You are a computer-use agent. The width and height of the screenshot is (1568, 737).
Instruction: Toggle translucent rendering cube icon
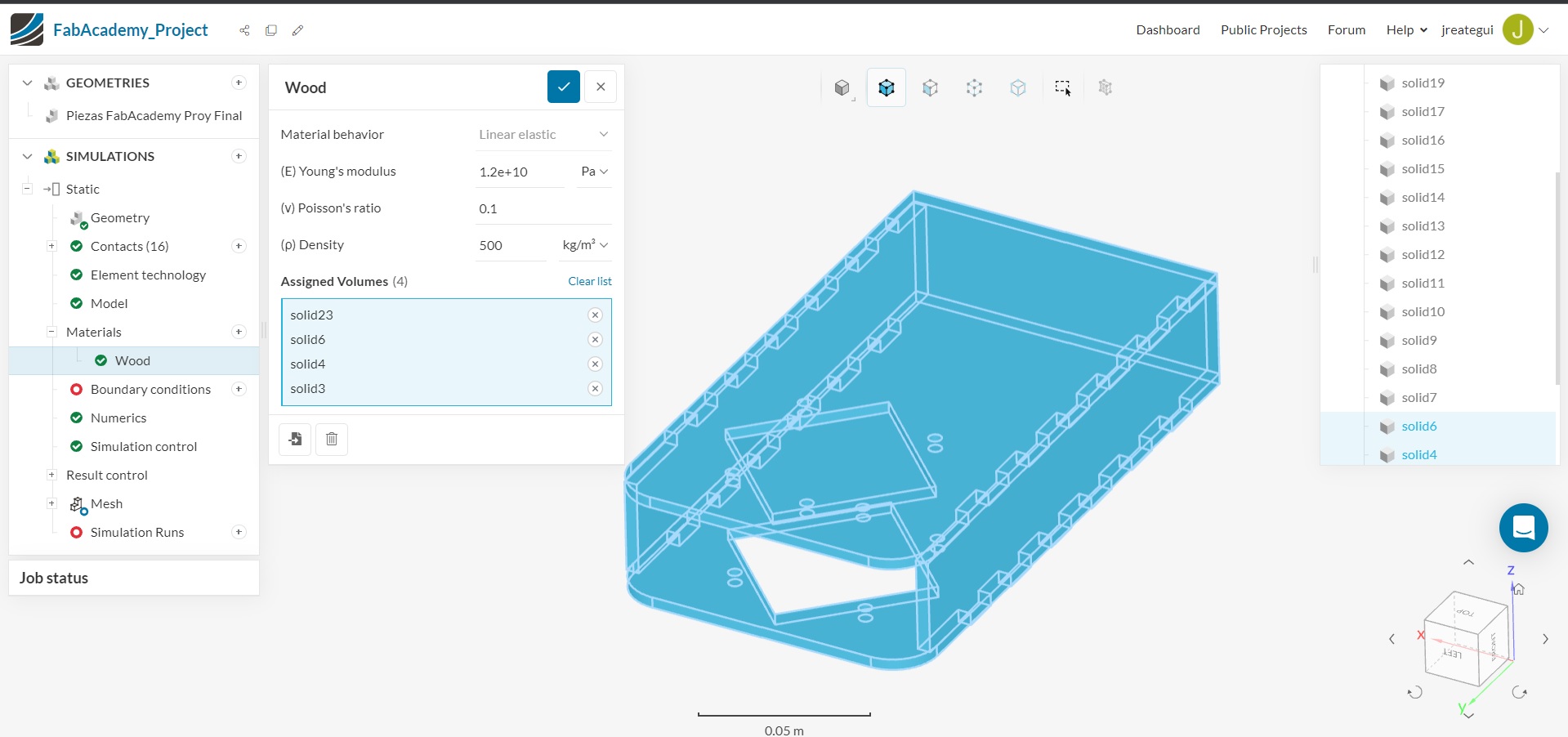1018,87
